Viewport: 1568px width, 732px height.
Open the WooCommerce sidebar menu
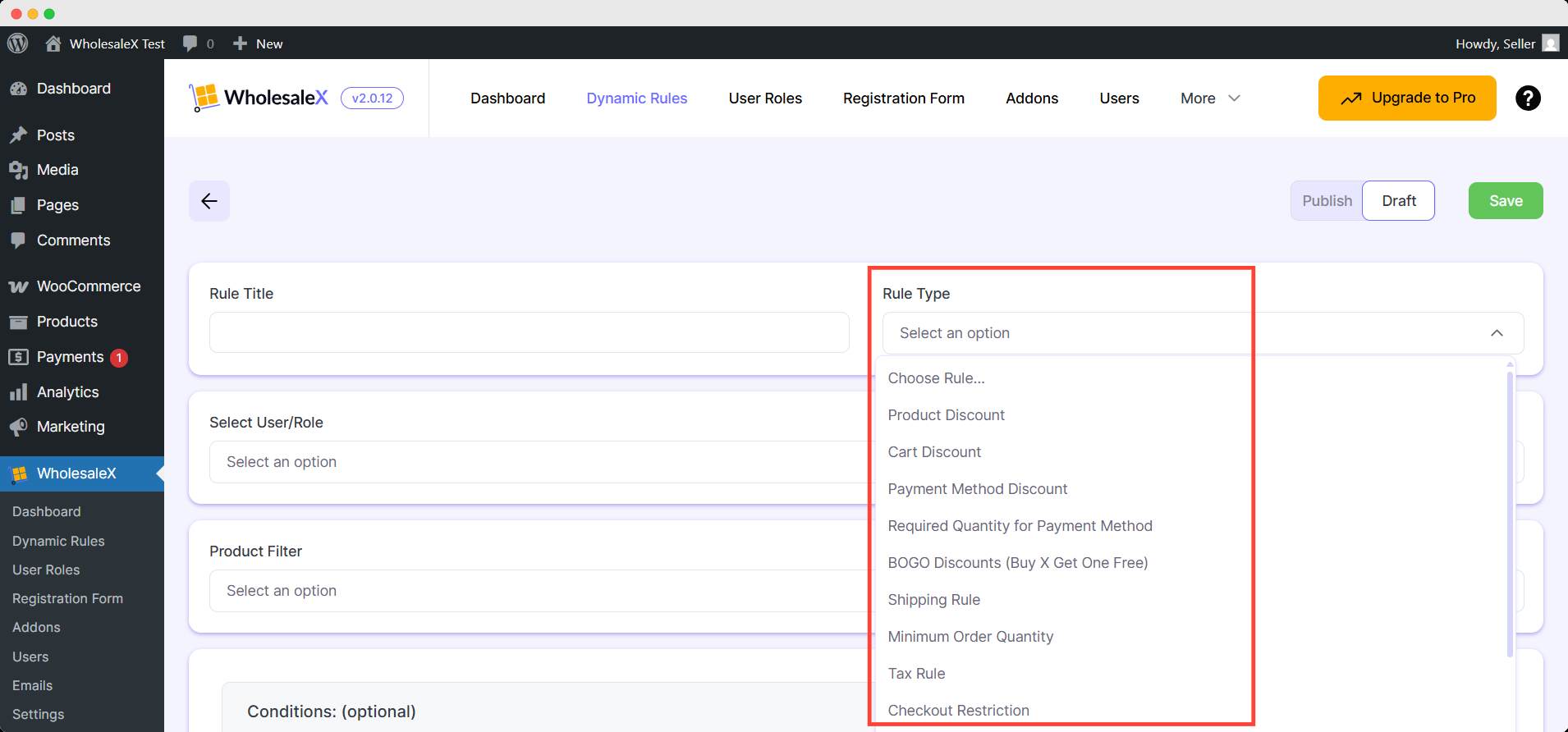coord(82,286)
